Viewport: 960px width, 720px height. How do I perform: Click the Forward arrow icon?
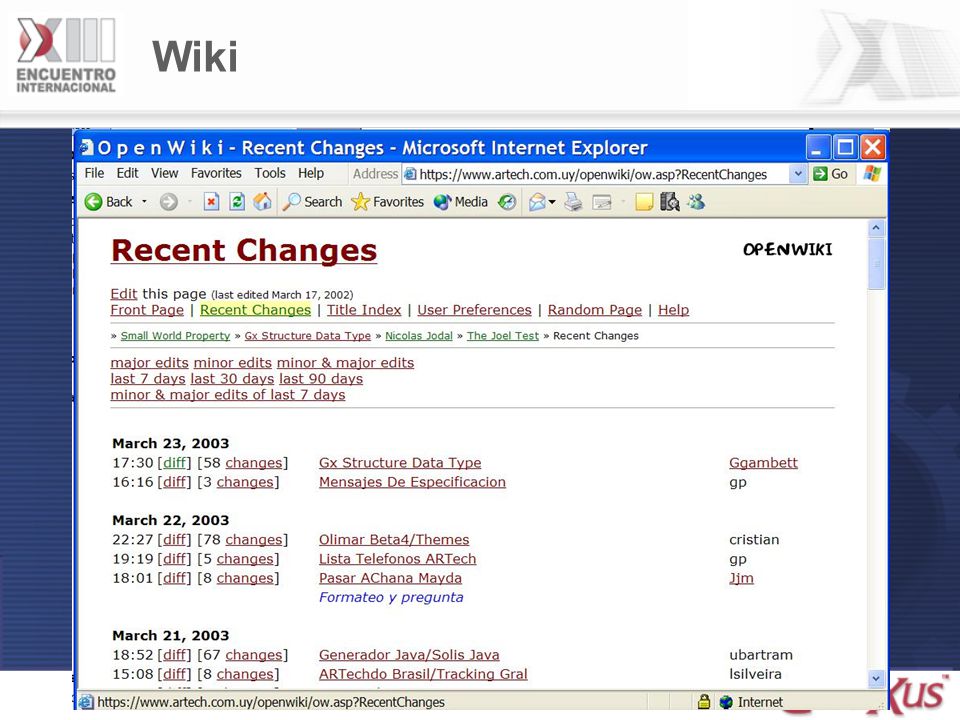tap(168, 202)
